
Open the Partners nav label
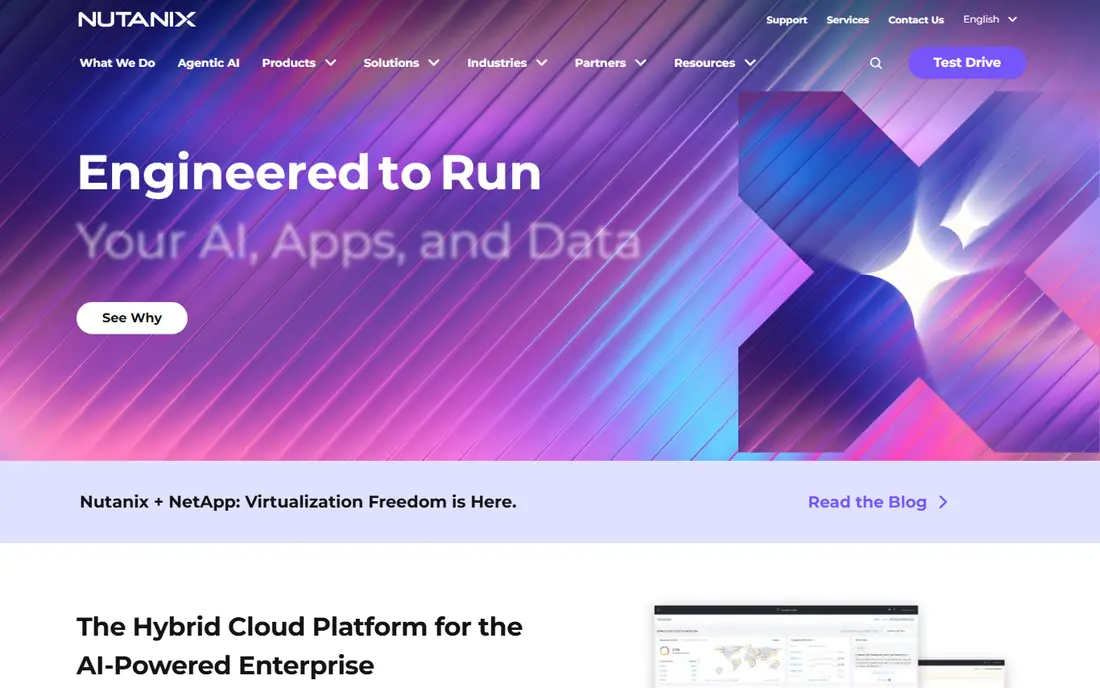tap(600, 63)
